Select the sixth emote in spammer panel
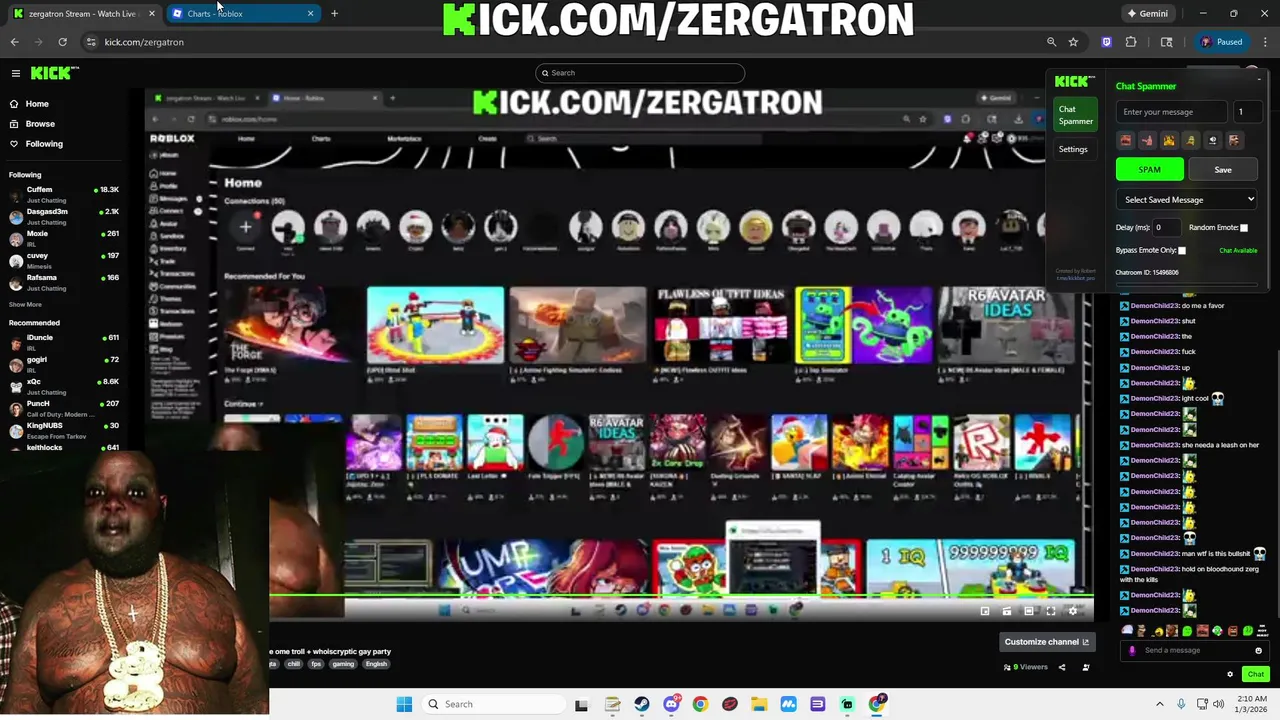 [x=1234, y=141]
